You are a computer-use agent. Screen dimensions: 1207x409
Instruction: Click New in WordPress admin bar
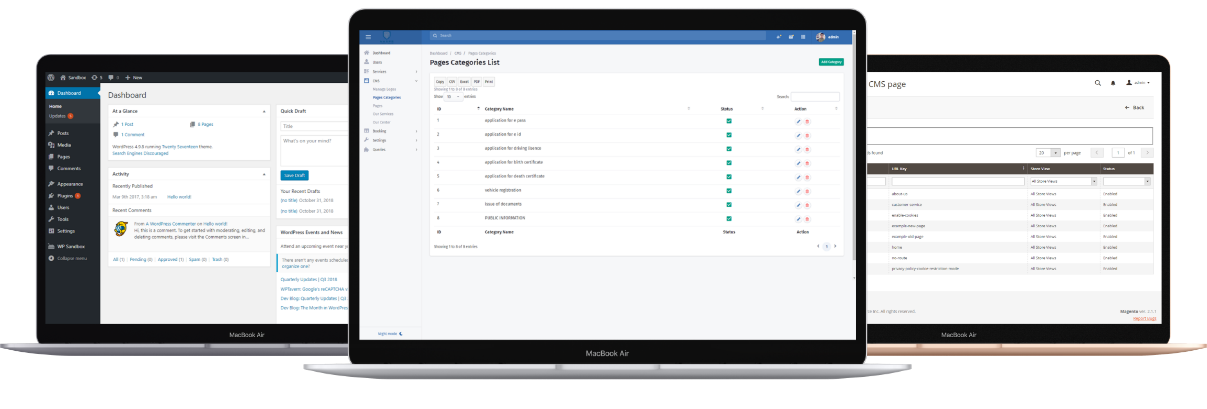coord(136,77)
